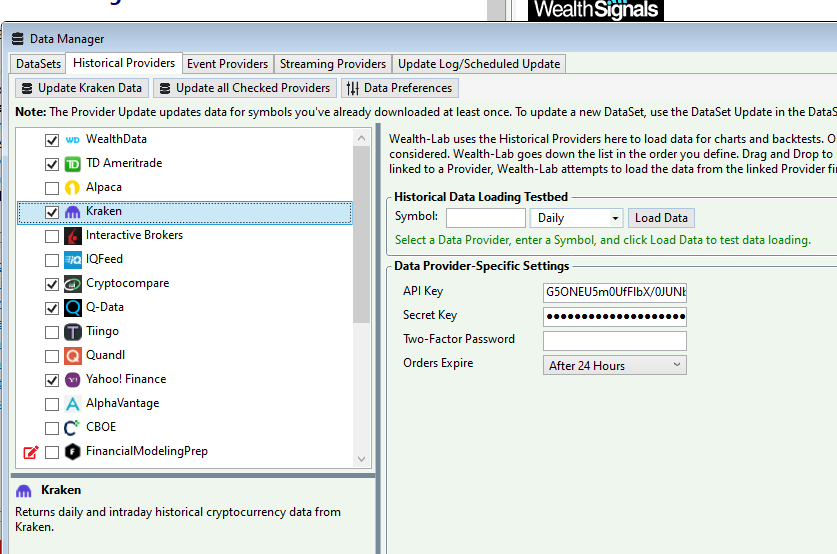837x554 pixels.
Task: Uncheck the Yahoo! Finance checkbox
Action: 52,381
